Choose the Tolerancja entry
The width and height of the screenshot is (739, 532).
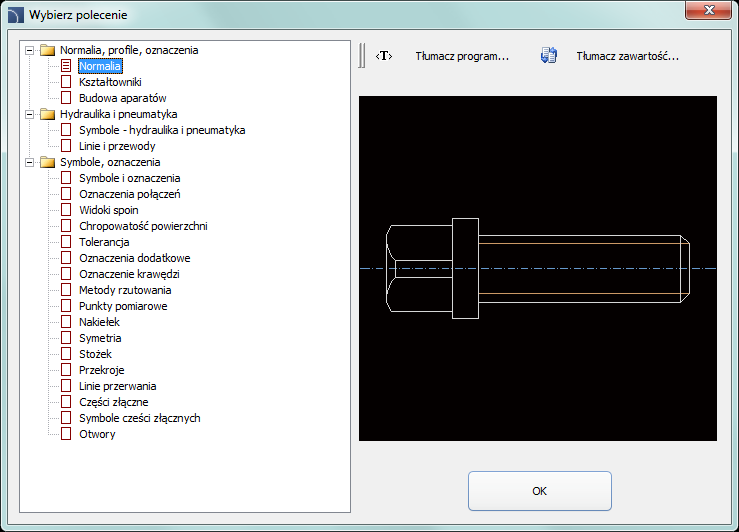tap(104, 242)
